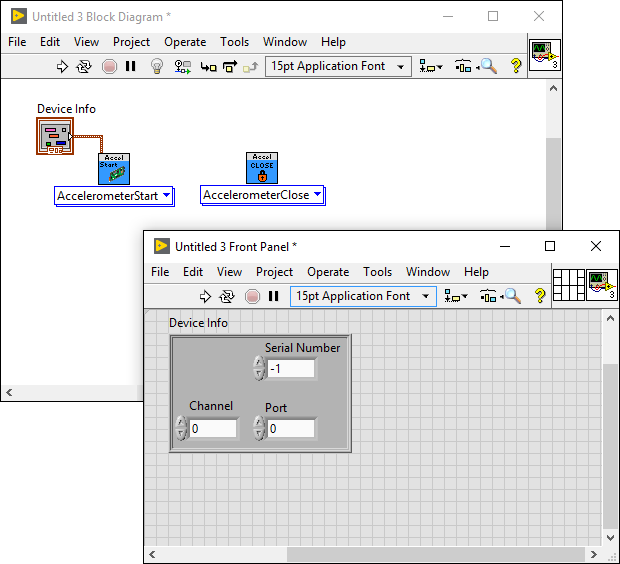The width and height of the screenshot is (620, 564).
Task: Decrement Port value with down arrow
Action: point(259,434)
